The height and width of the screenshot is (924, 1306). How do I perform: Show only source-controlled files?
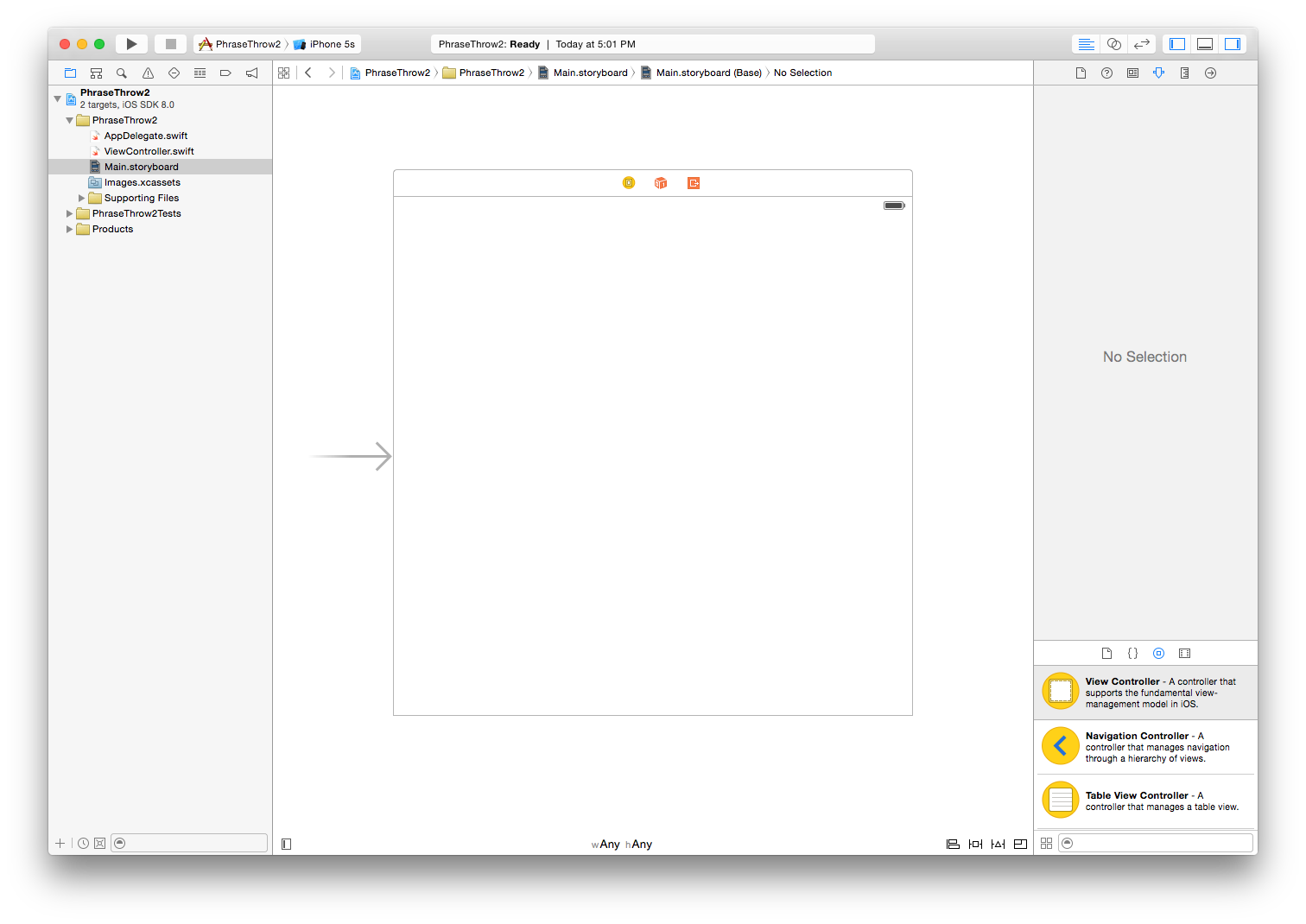tap(100, 844)
